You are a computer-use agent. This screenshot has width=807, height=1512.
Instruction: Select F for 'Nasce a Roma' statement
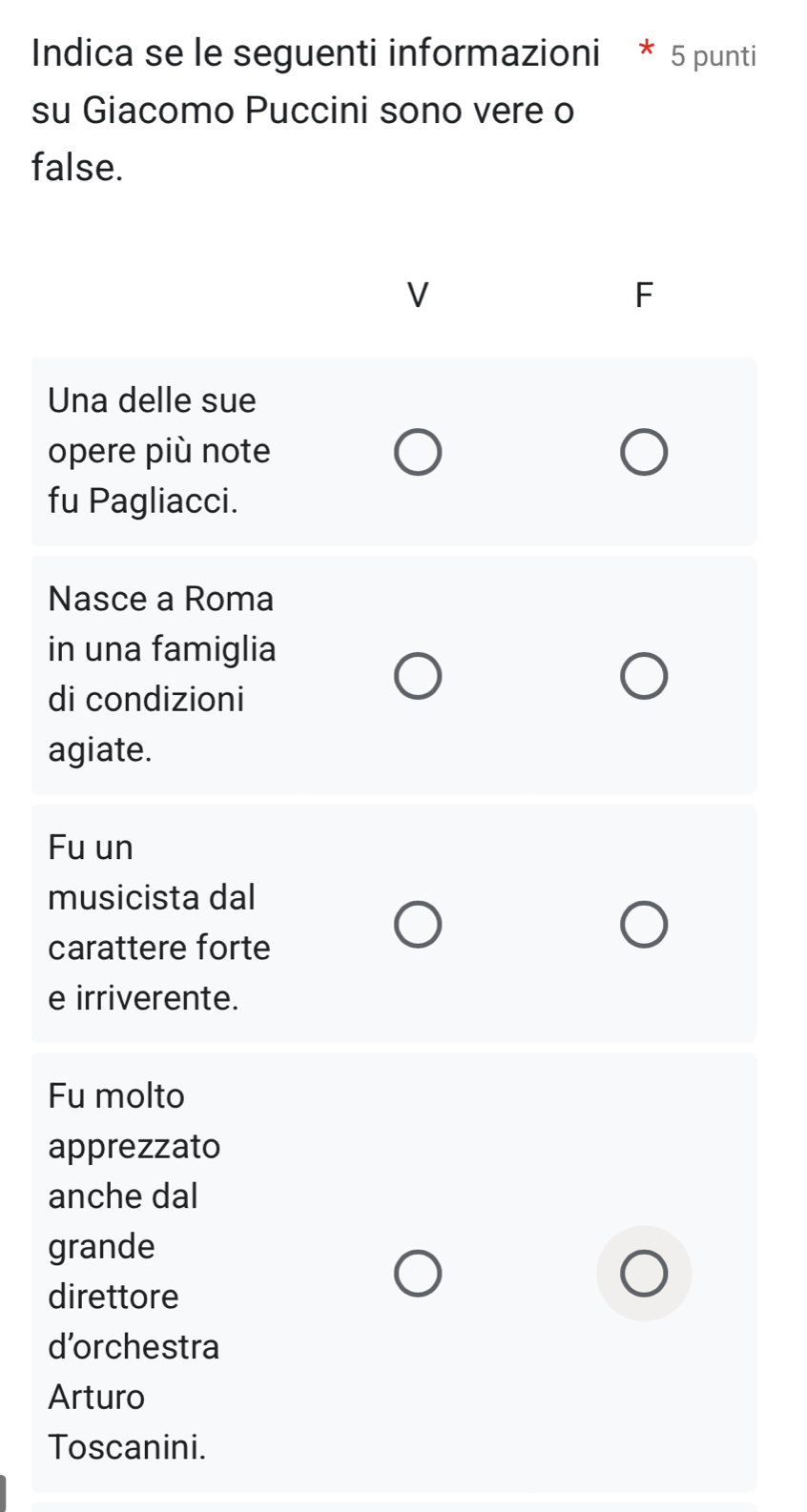pyautogui.click(x=644, y=676)
